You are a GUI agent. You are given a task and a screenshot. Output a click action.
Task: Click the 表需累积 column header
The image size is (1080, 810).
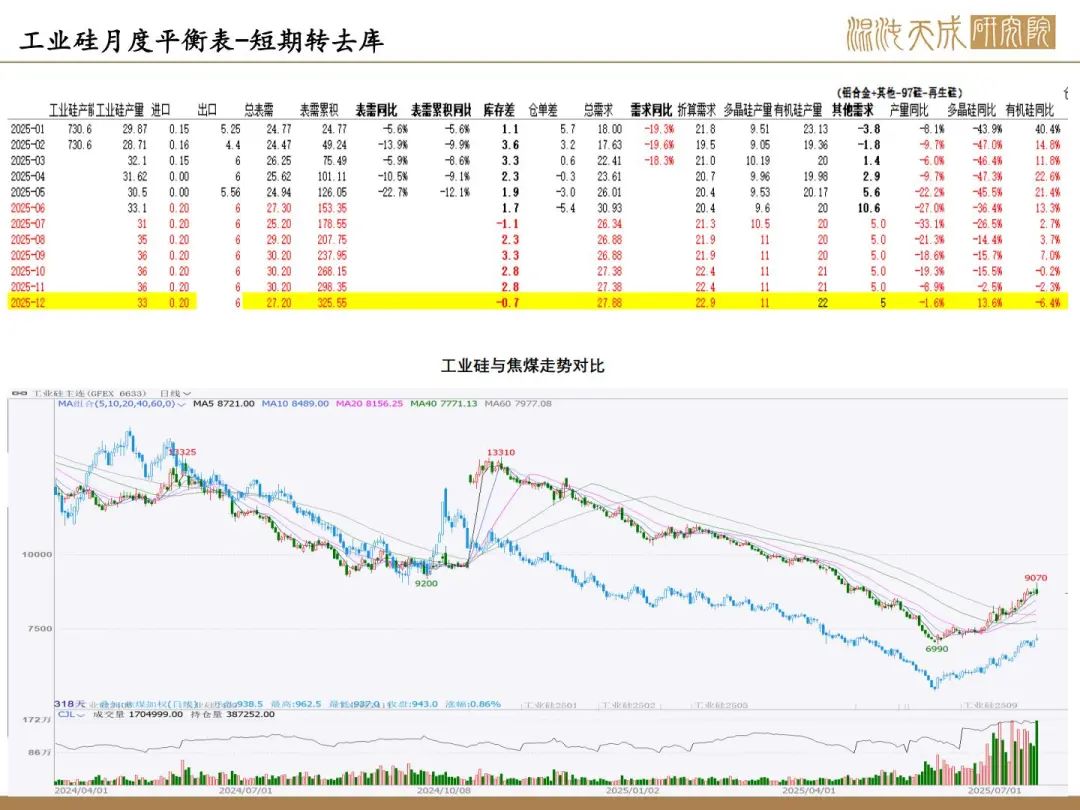[x=319, y=110]
